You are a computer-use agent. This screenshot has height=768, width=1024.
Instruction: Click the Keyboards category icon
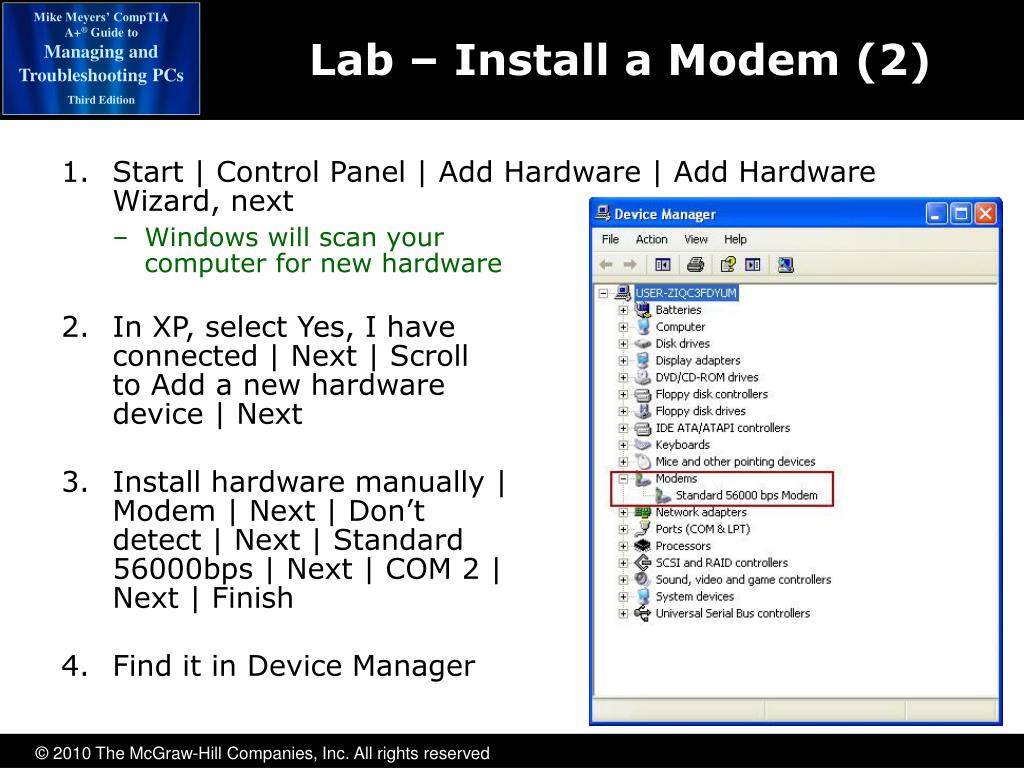click(x=643, y=444)
